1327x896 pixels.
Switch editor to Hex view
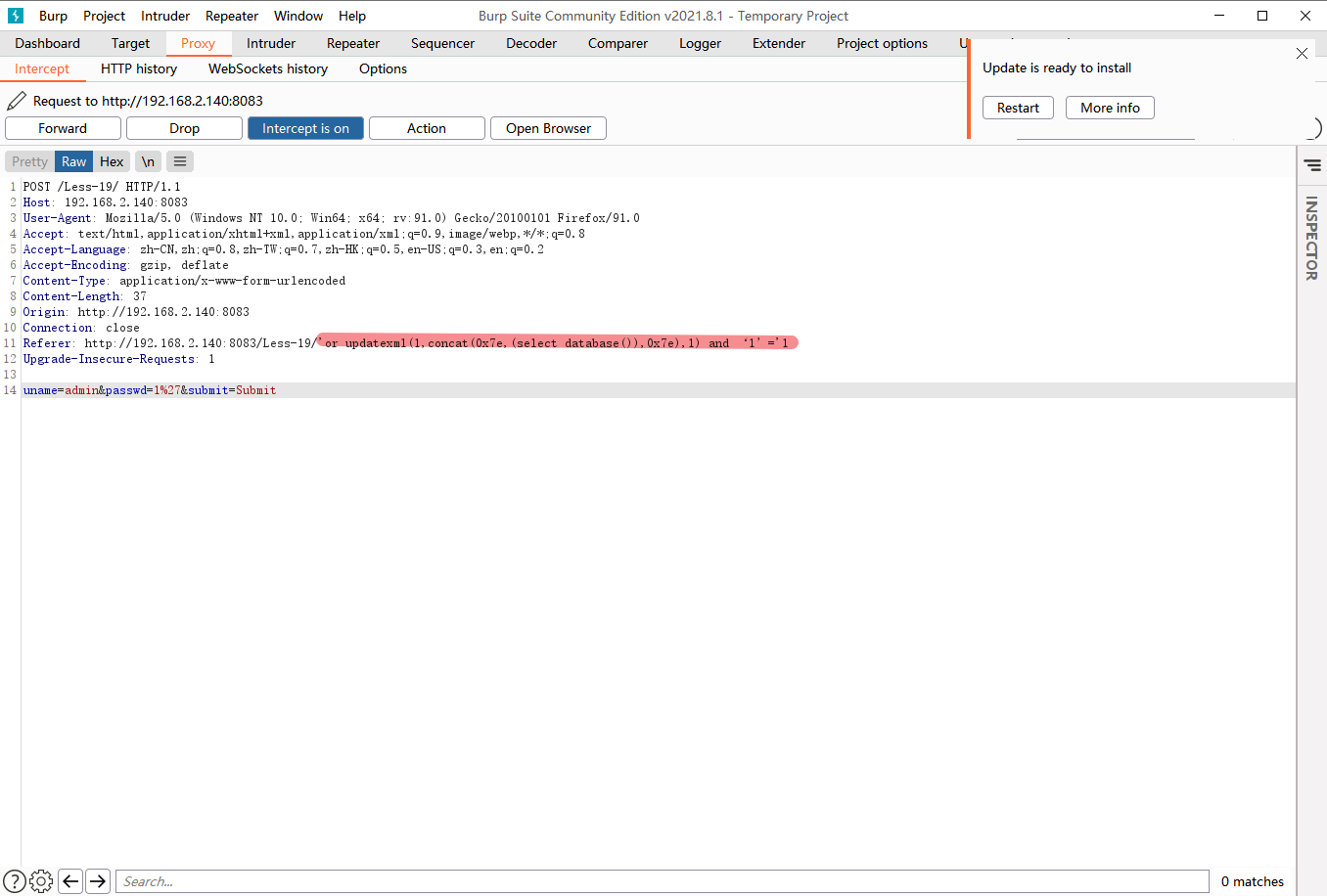tap(112, 161)
